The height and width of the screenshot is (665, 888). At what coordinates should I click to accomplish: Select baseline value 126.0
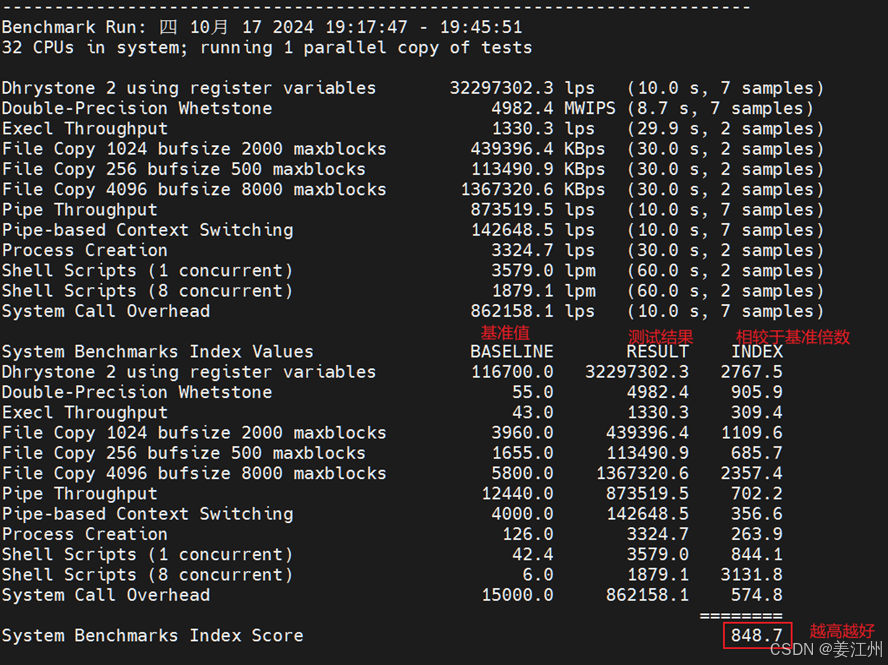pyautogui.click(x=528, y=535)
